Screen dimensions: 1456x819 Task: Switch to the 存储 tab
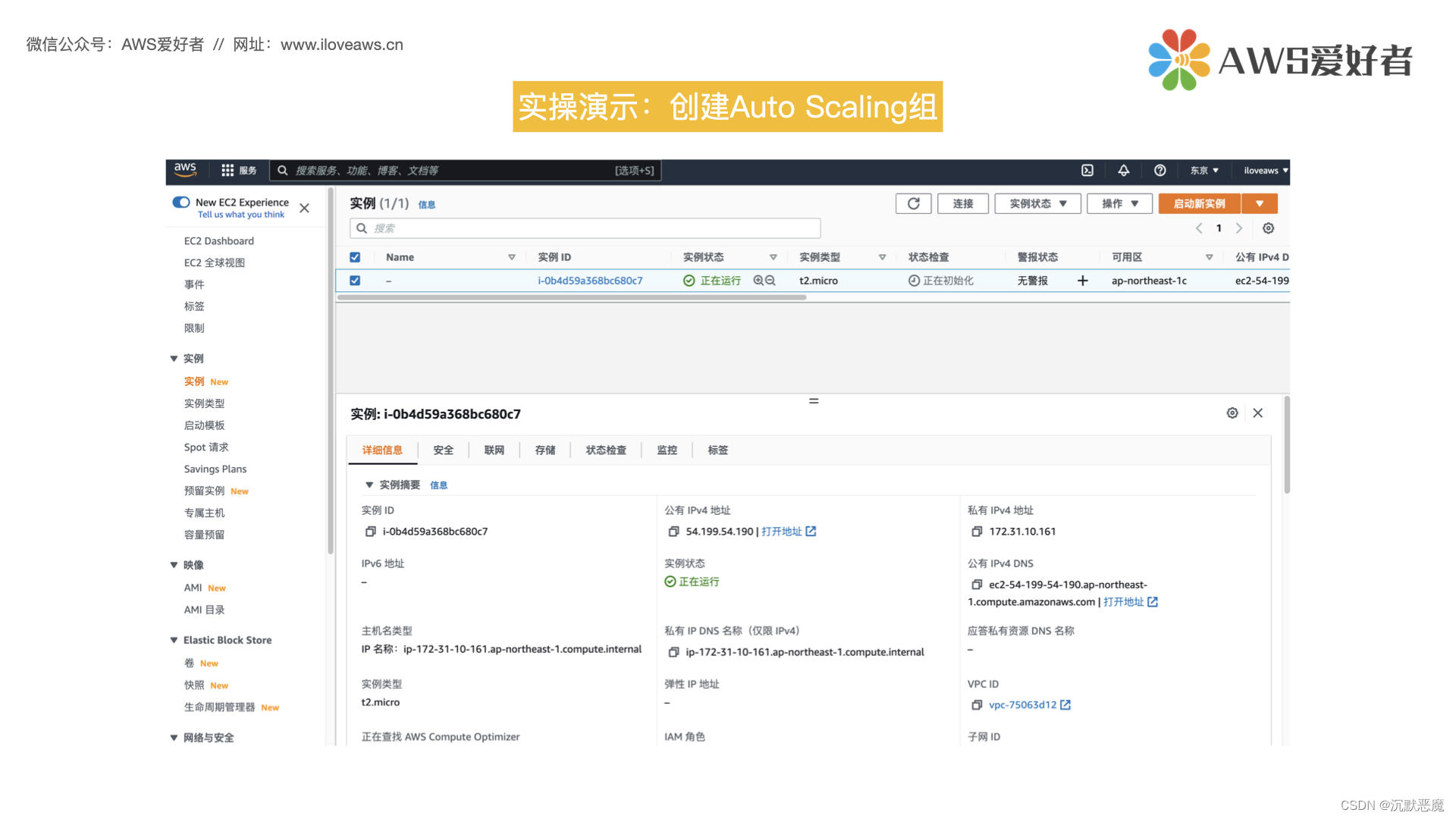click(545, 450)
